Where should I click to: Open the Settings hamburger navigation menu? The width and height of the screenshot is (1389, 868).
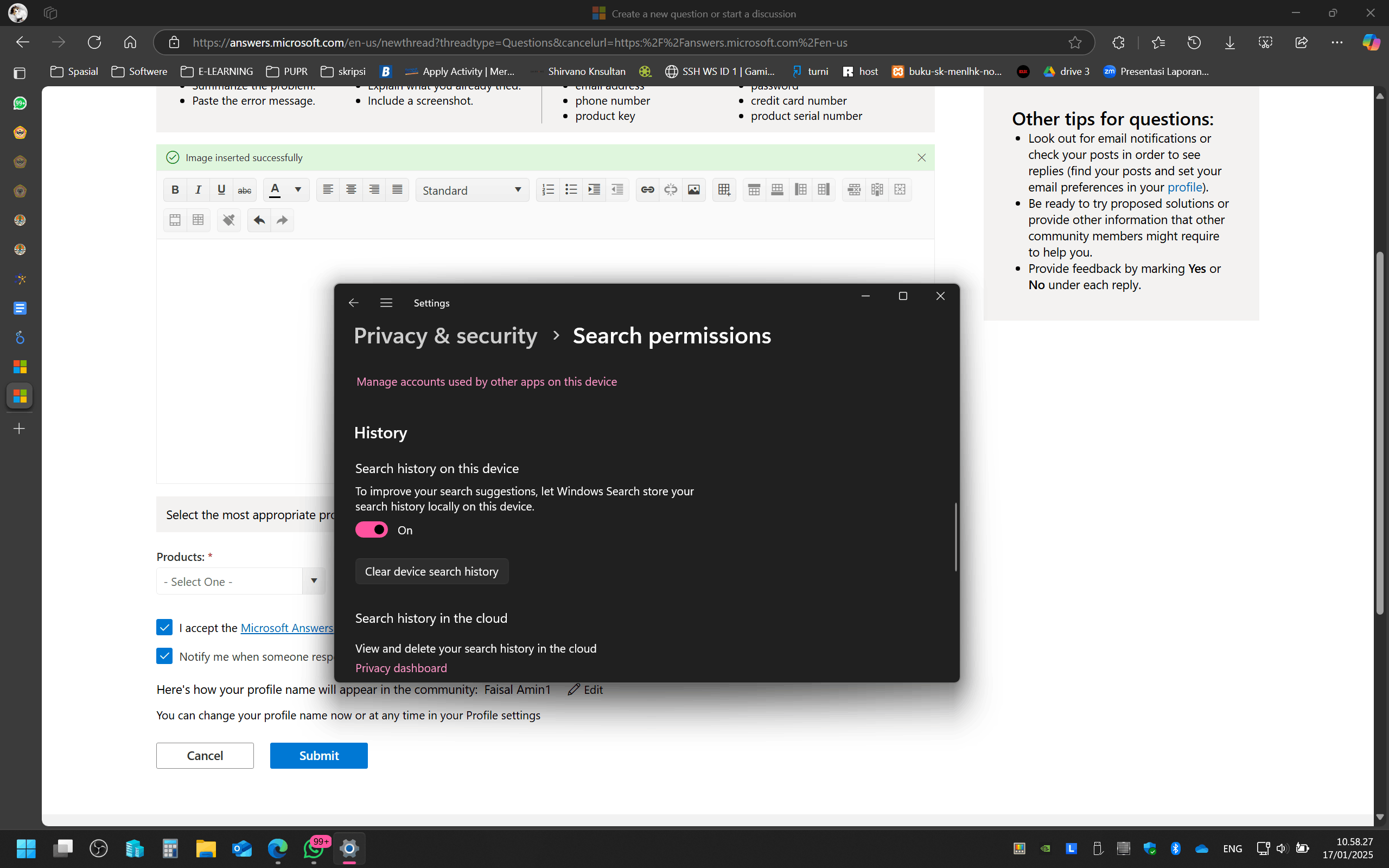pos(386,303)
